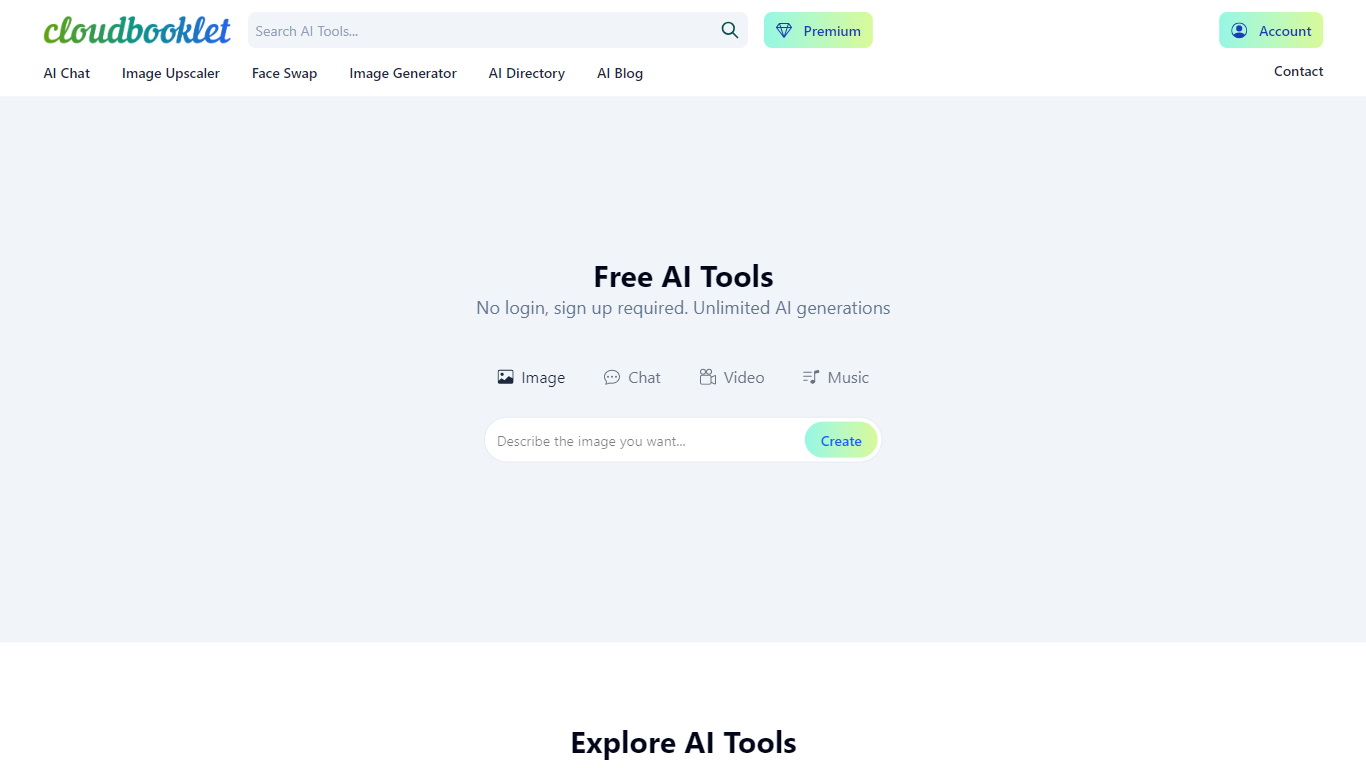Click the Free AI Tools heading
This screenshot has width=1366, height=768.
tap(683, 276)
